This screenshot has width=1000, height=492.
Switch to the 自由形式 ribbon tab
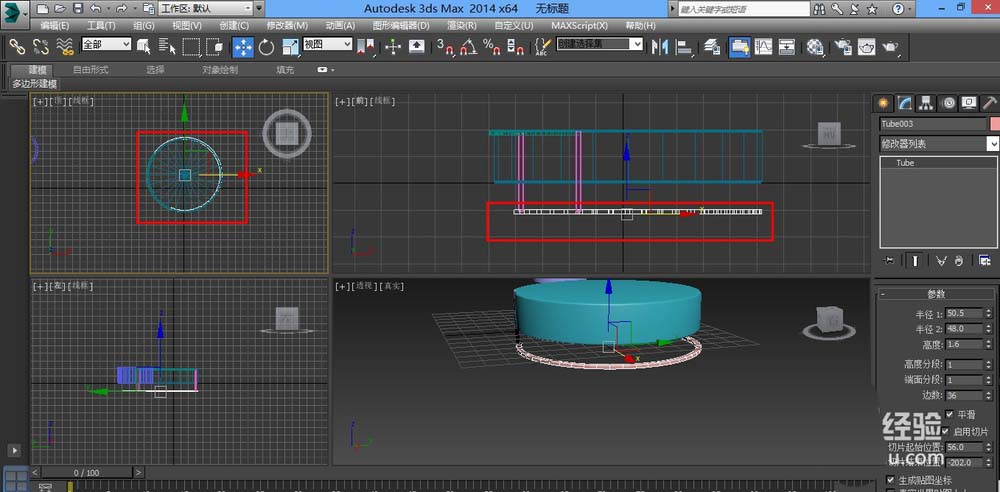click(90, 70)
